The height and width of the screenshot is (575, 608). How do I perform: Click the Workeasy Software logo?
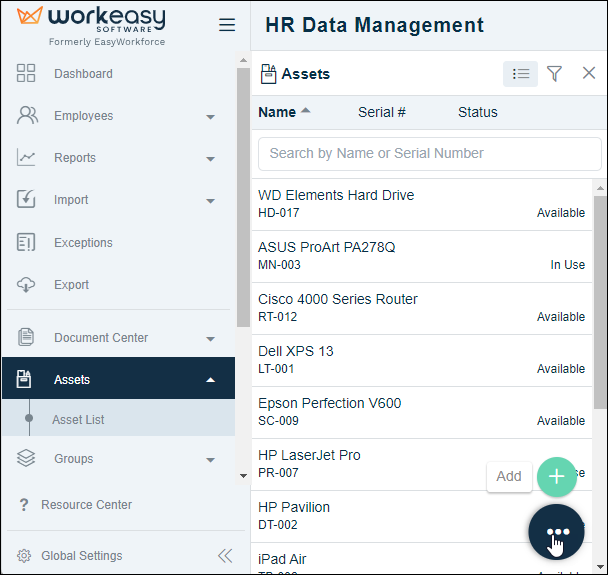[91, 26]
